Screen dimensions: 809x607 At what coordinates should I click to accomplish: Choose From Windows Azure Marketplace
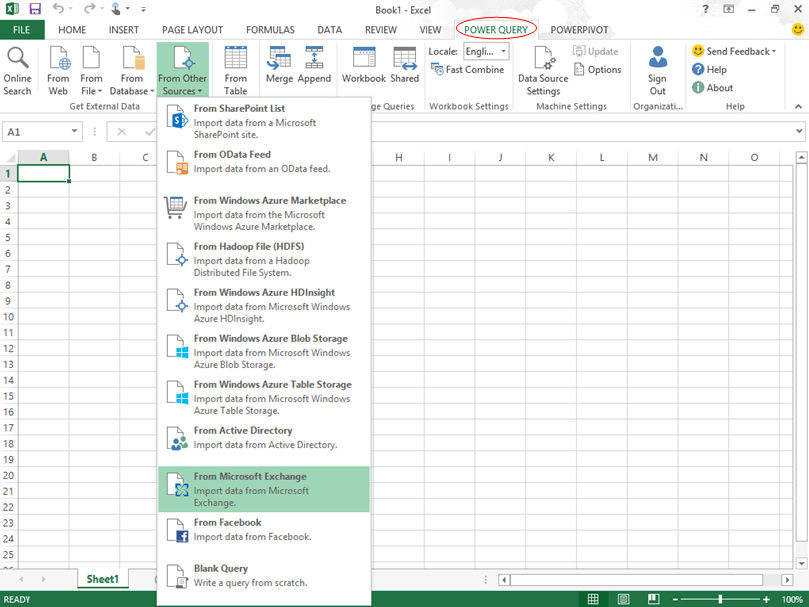(264, 213)
